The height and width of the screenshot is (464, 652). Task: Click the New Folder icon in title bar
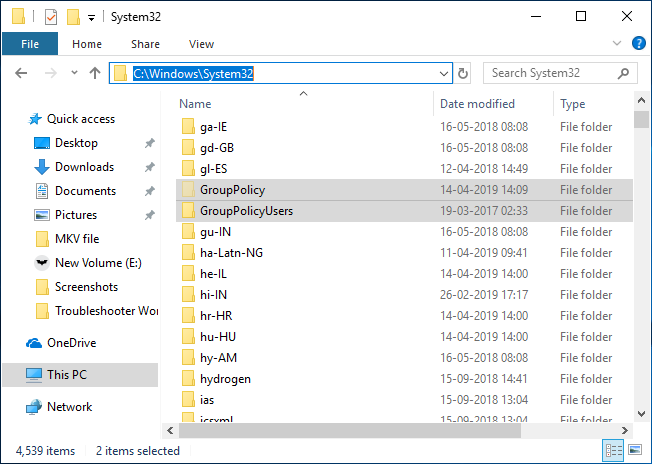point(73,17)
